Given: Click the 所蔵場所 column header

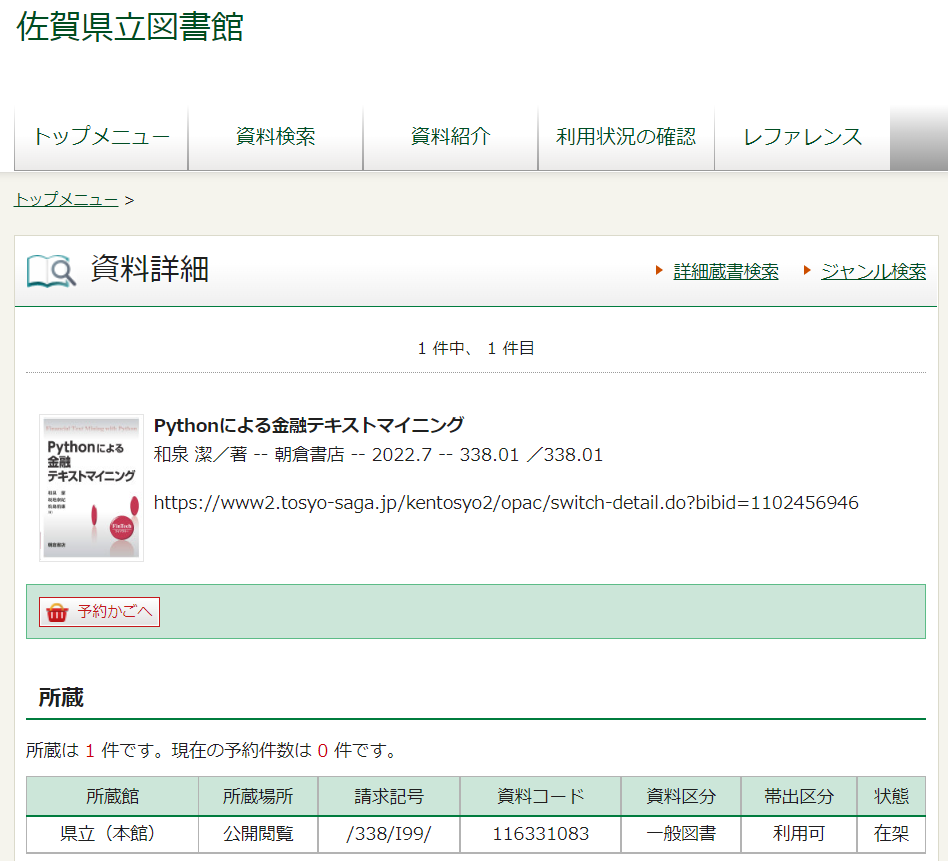Looking at the screenshot, I should pos(258,796).
